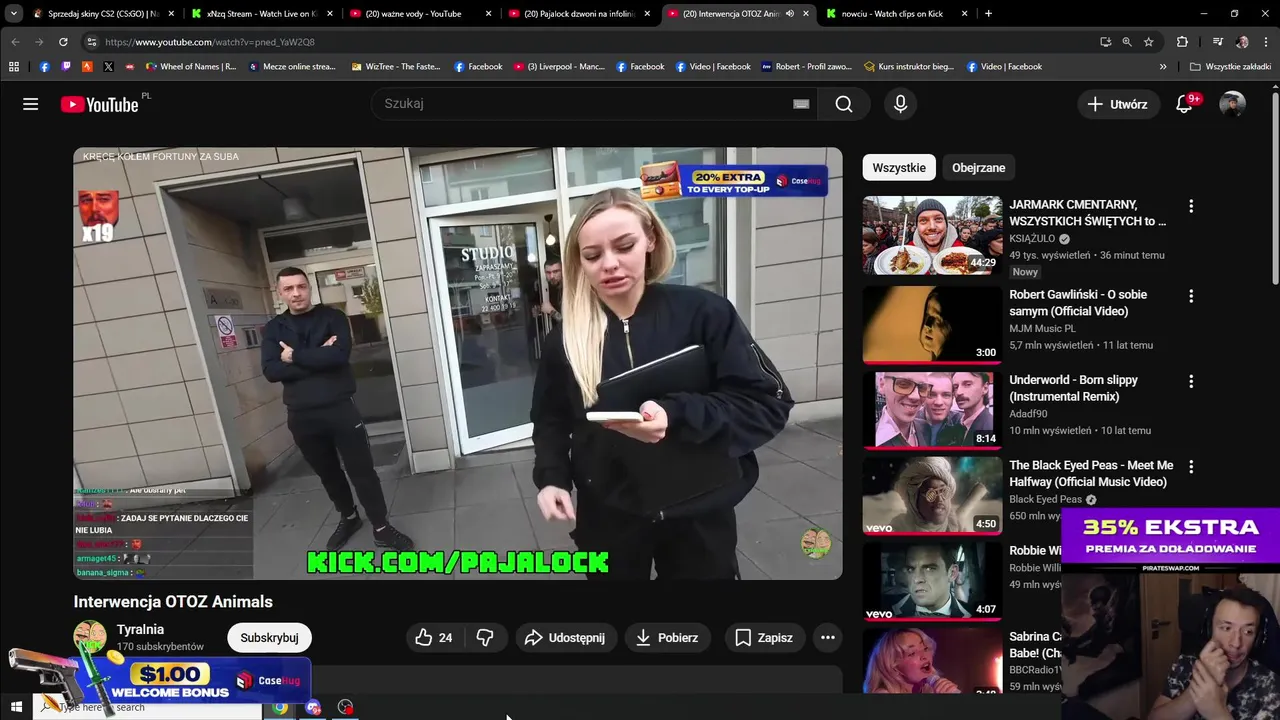The image size is (1280, 720).
Task: Open the account avatar menu
Action: pos(1232,104)
